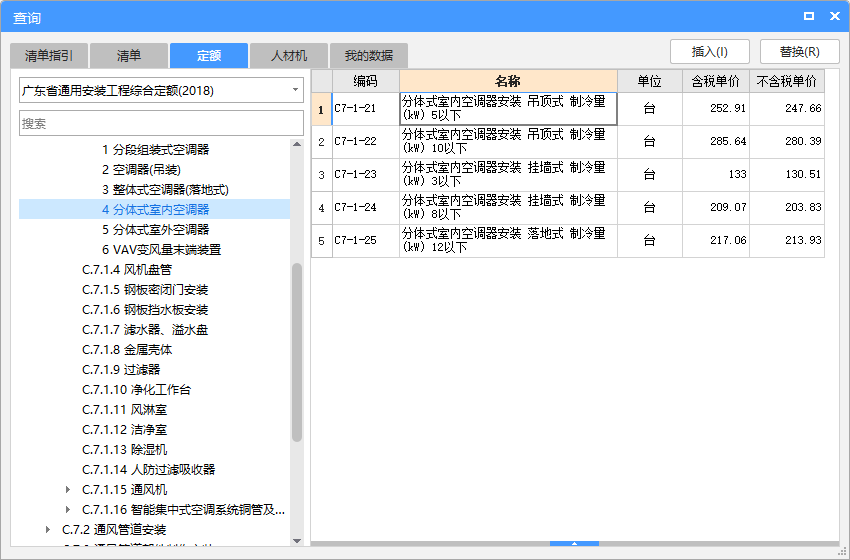Select C.7.1.7 滤水器、溢水盘 in tree
This screenshot has height=560, width=850.
point(145,330)
